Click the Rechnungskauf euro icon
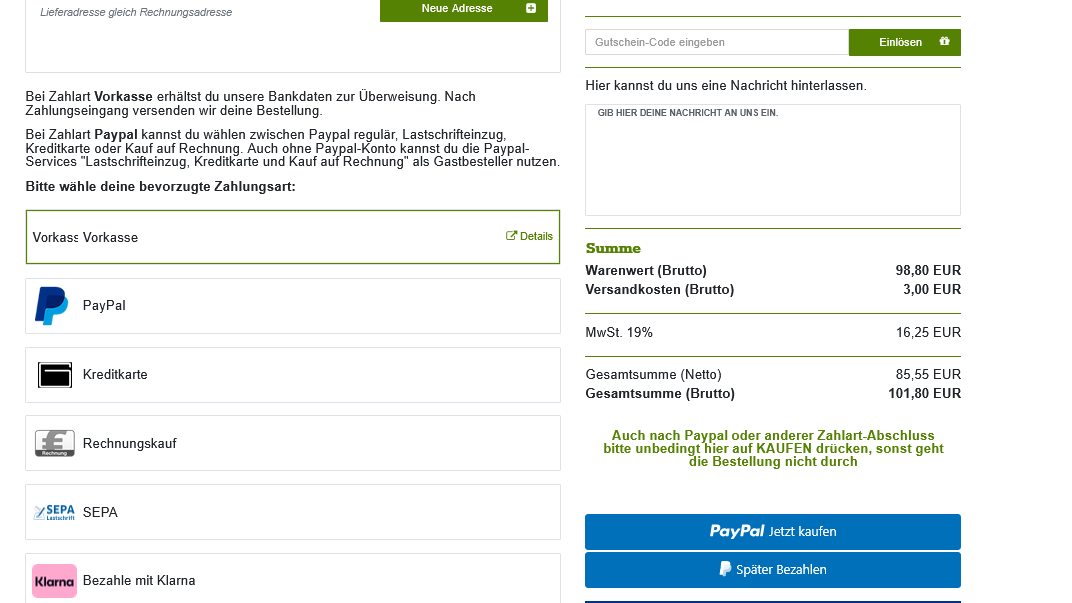The height and width of the screenshot is (603, 1072). pos(55,443)
